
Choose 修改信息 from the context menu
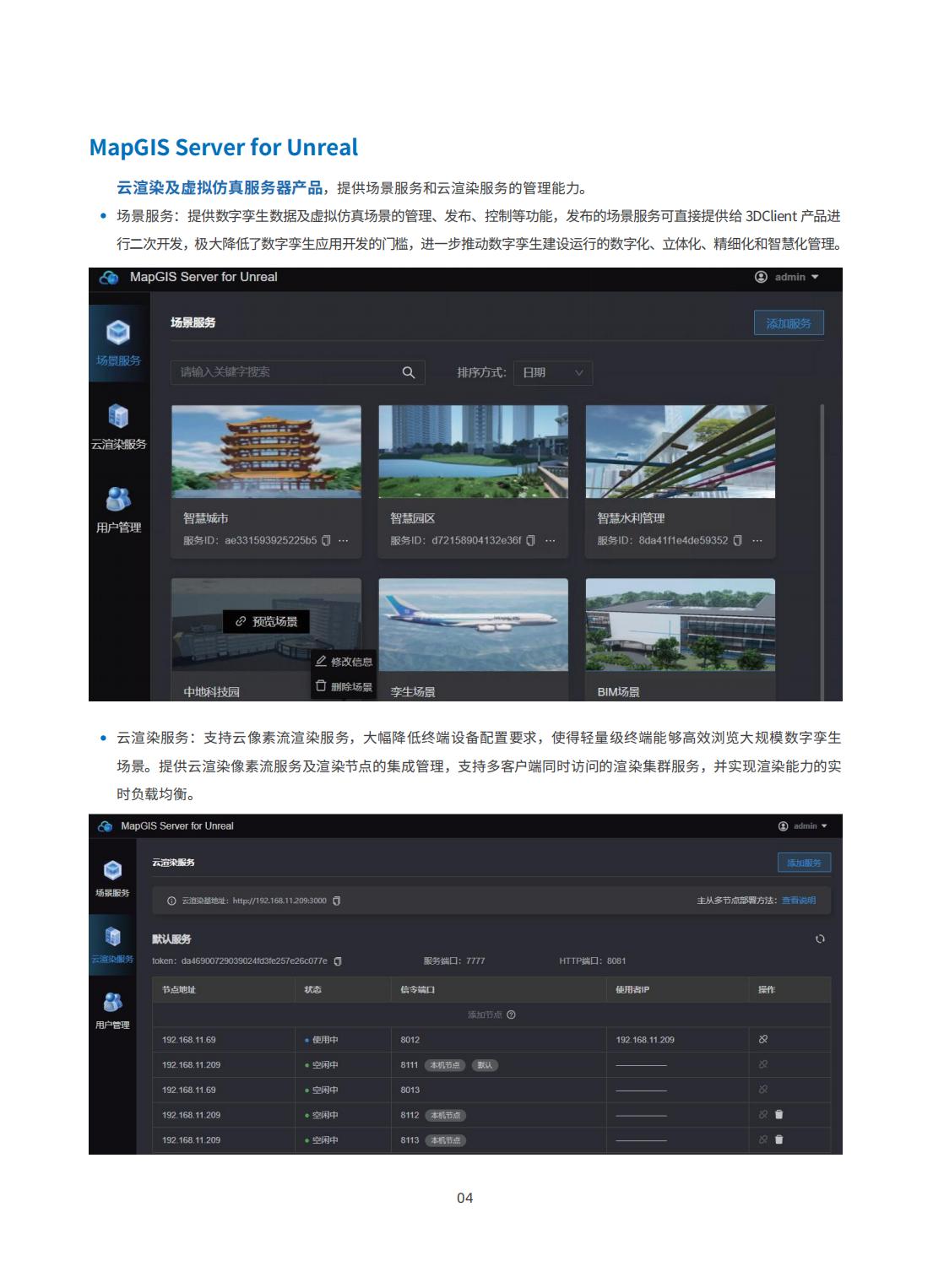[x=344, y=662]
